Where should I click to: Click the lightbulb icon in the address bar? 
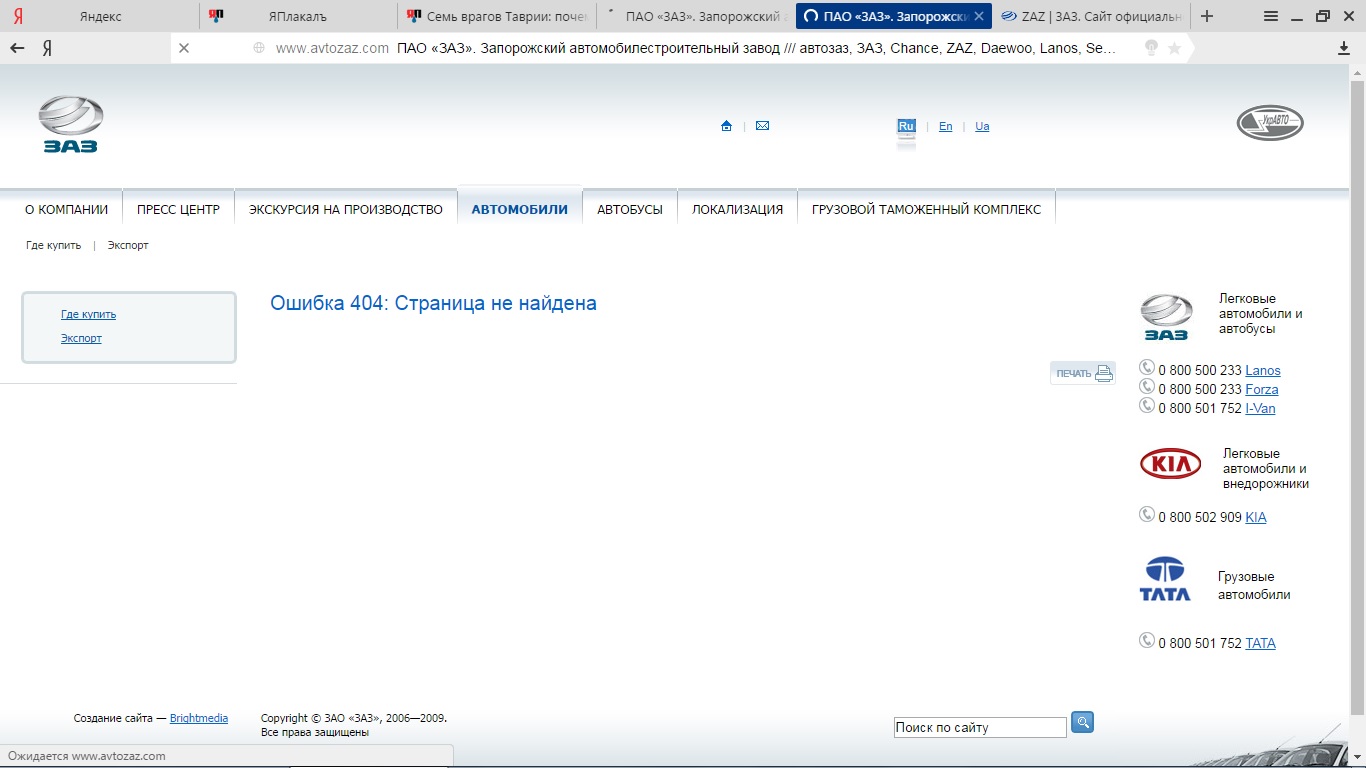(1151, 48)
